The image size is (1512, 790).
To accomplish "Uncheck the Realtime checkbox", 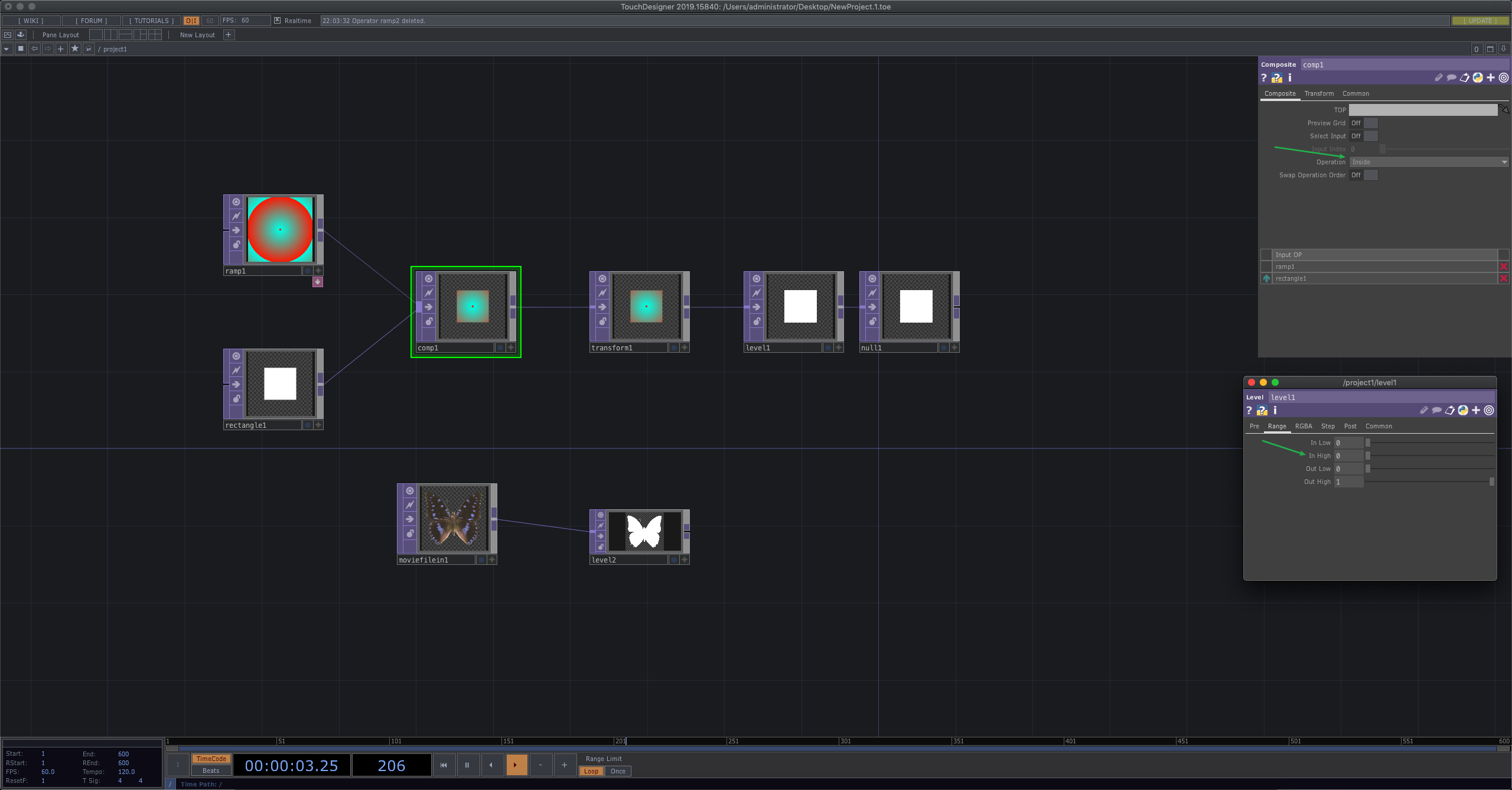I will [x=277, y=21].
